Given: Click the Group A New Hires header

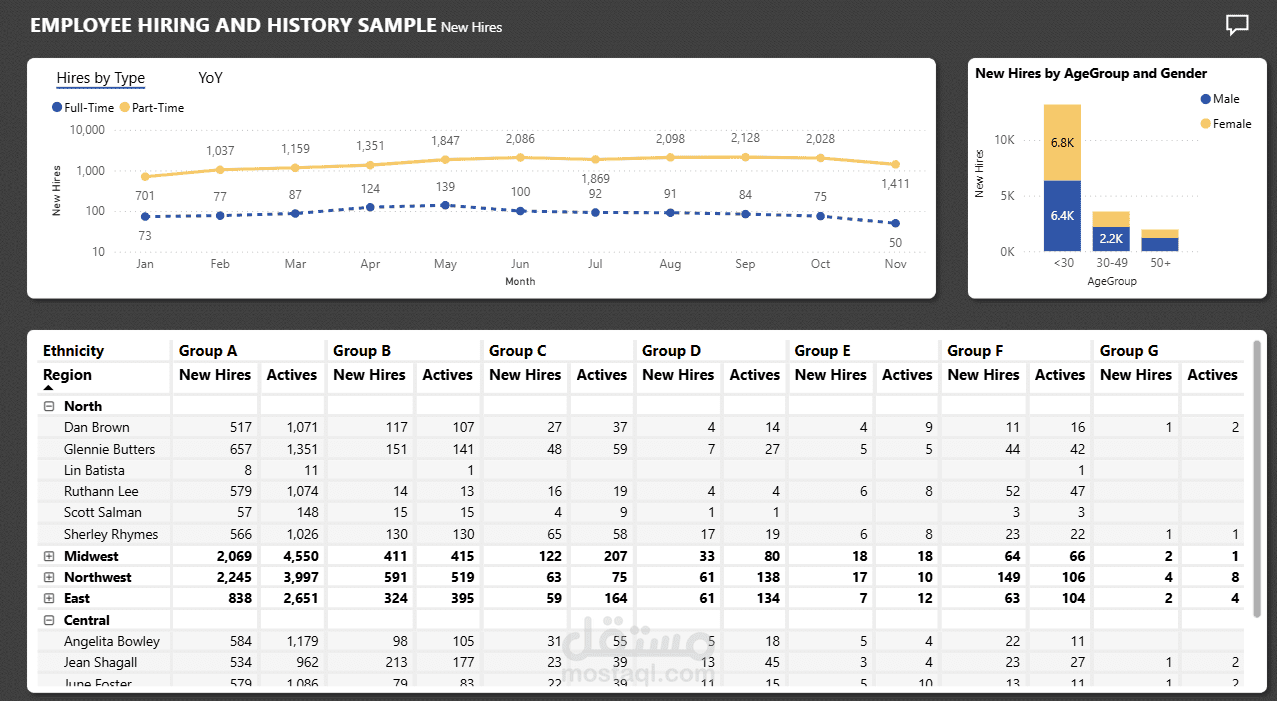Looking at the screenshot, I should [x=214, y=375].
